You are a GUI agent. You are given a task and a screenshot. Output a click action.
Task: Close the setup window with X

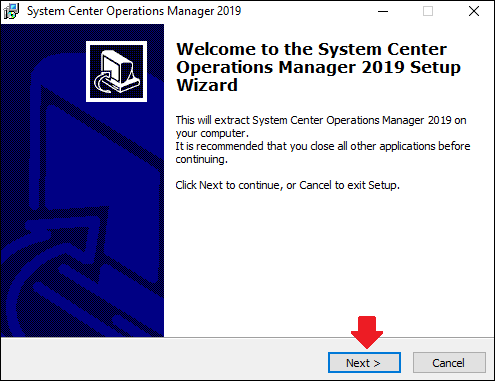tap(474, 11)
